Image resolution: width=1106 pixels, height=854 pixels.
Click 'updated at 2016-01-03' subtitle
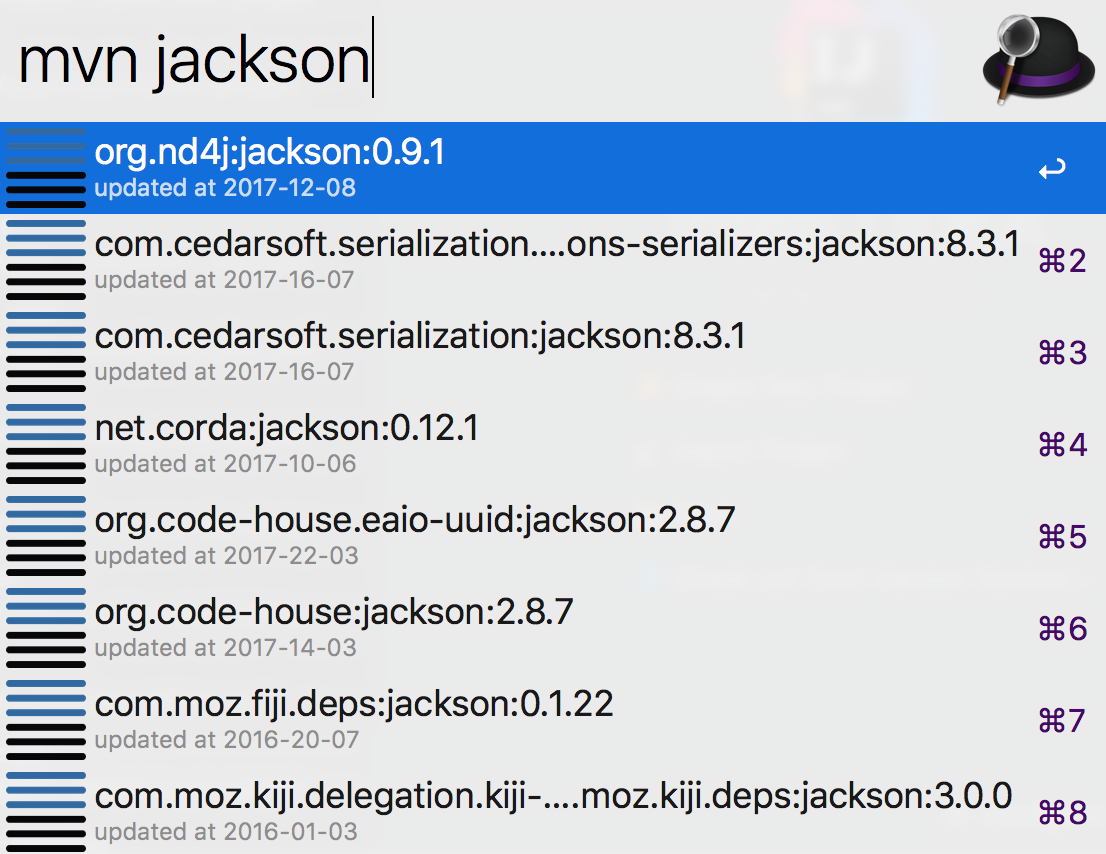[x=226, y=832]
